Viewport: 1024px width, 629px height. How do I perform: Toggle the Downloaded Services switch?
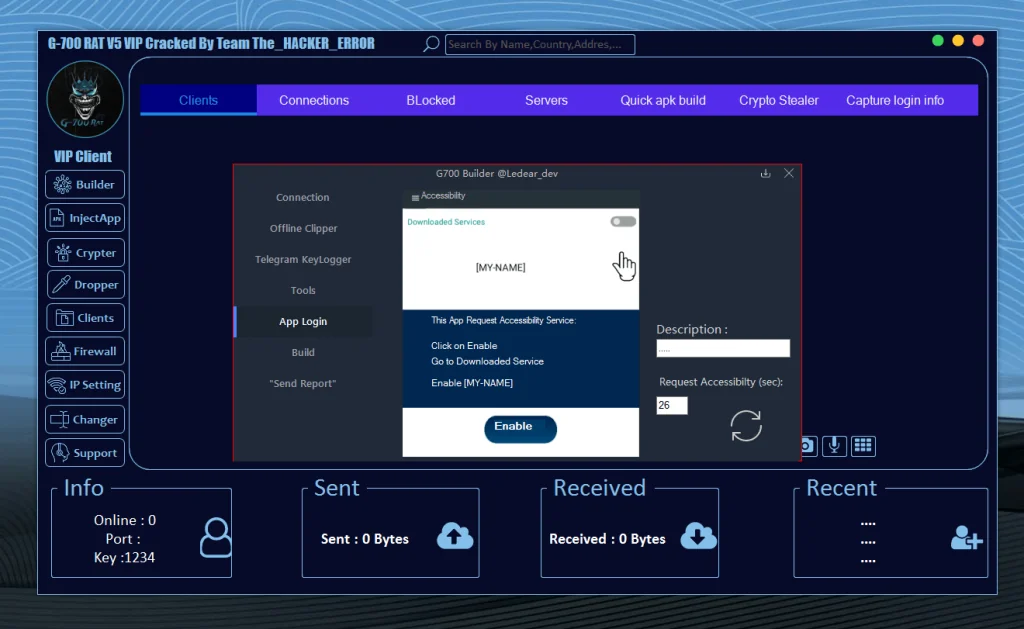(623, 222)
